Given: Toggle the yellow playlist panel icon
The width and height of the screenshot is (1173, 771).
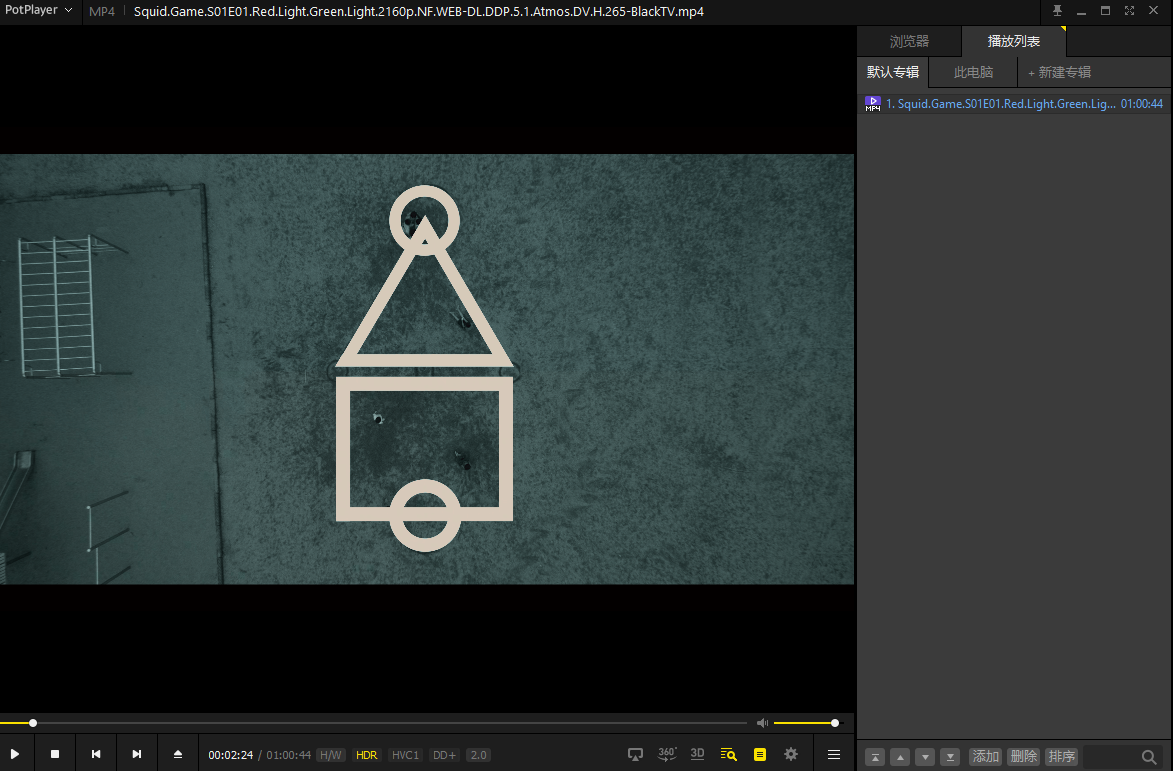Looking at the screenshot, I should tap(760, 755).
